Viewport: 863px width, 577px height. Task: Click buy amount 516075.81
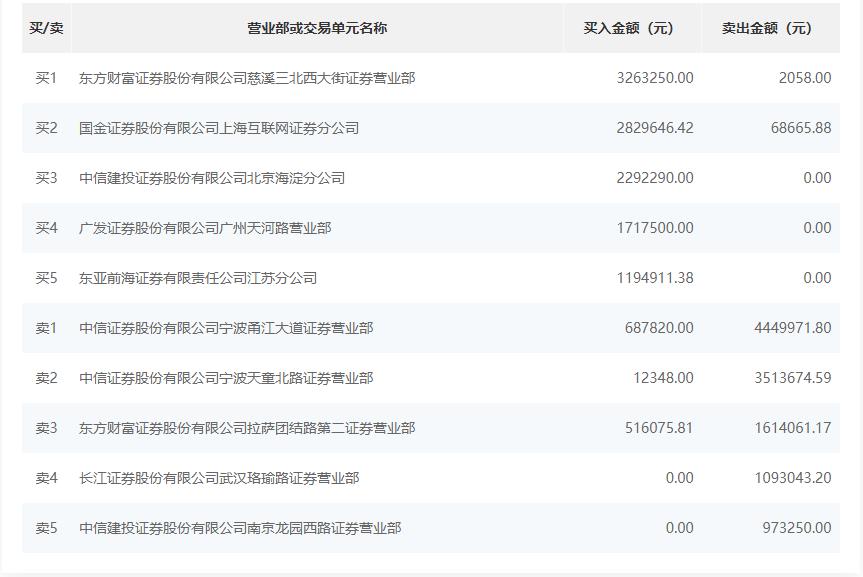(659, 428)
